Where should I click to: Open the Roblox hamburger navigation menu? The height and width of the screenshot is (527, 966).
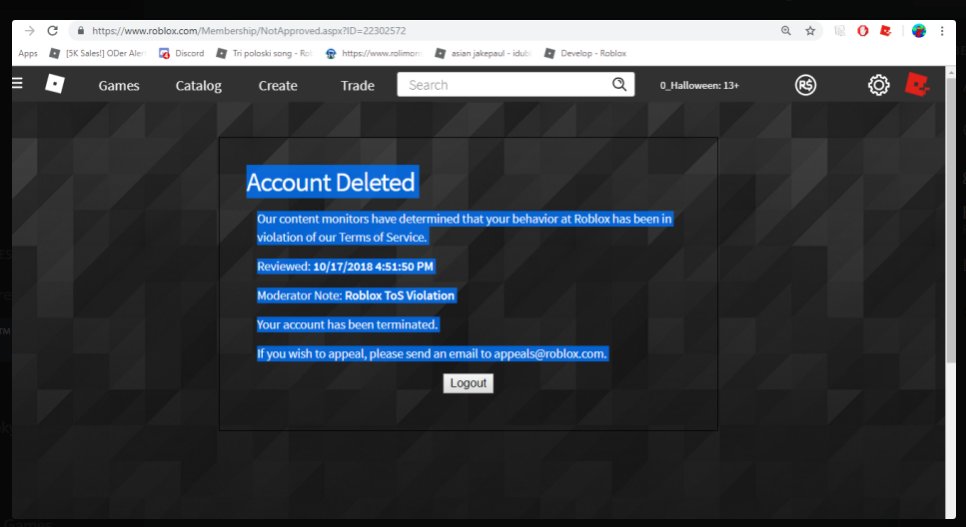pos(17,83)
